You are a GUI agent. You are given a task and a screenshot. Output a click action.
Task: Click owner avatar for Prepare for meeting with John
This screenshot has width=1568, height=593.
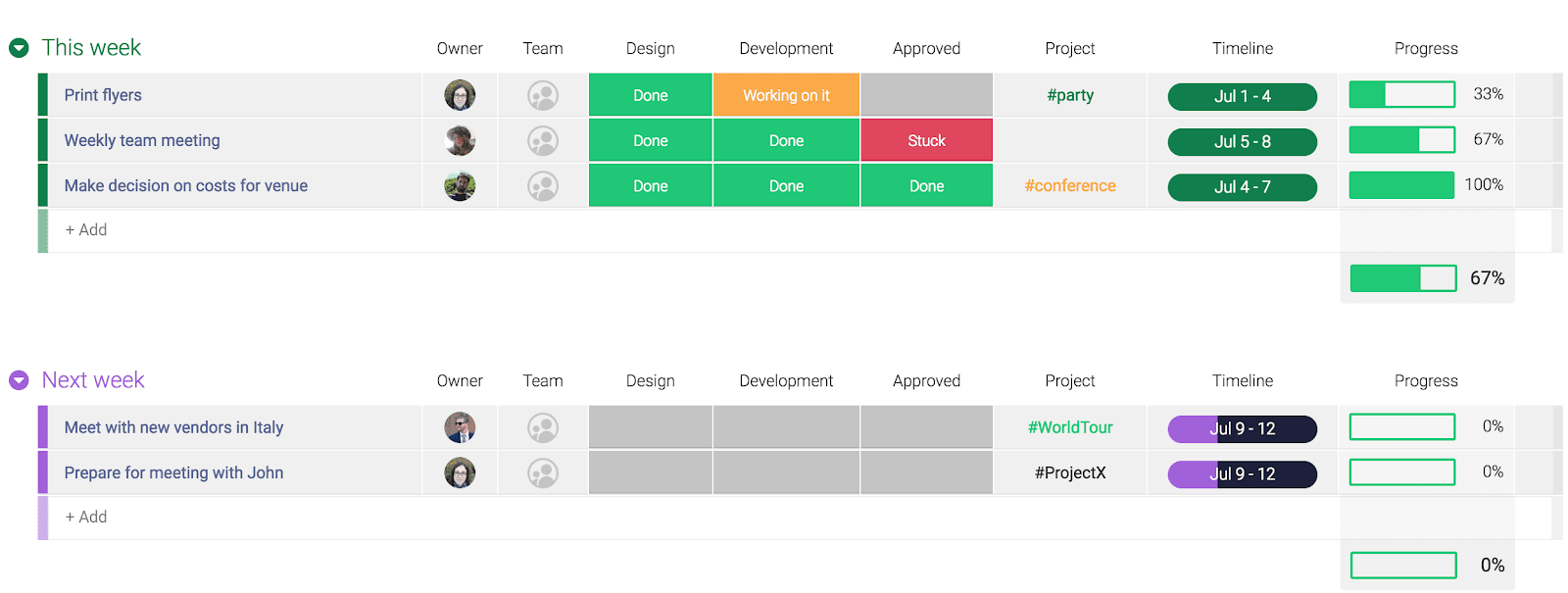(460, 472)
